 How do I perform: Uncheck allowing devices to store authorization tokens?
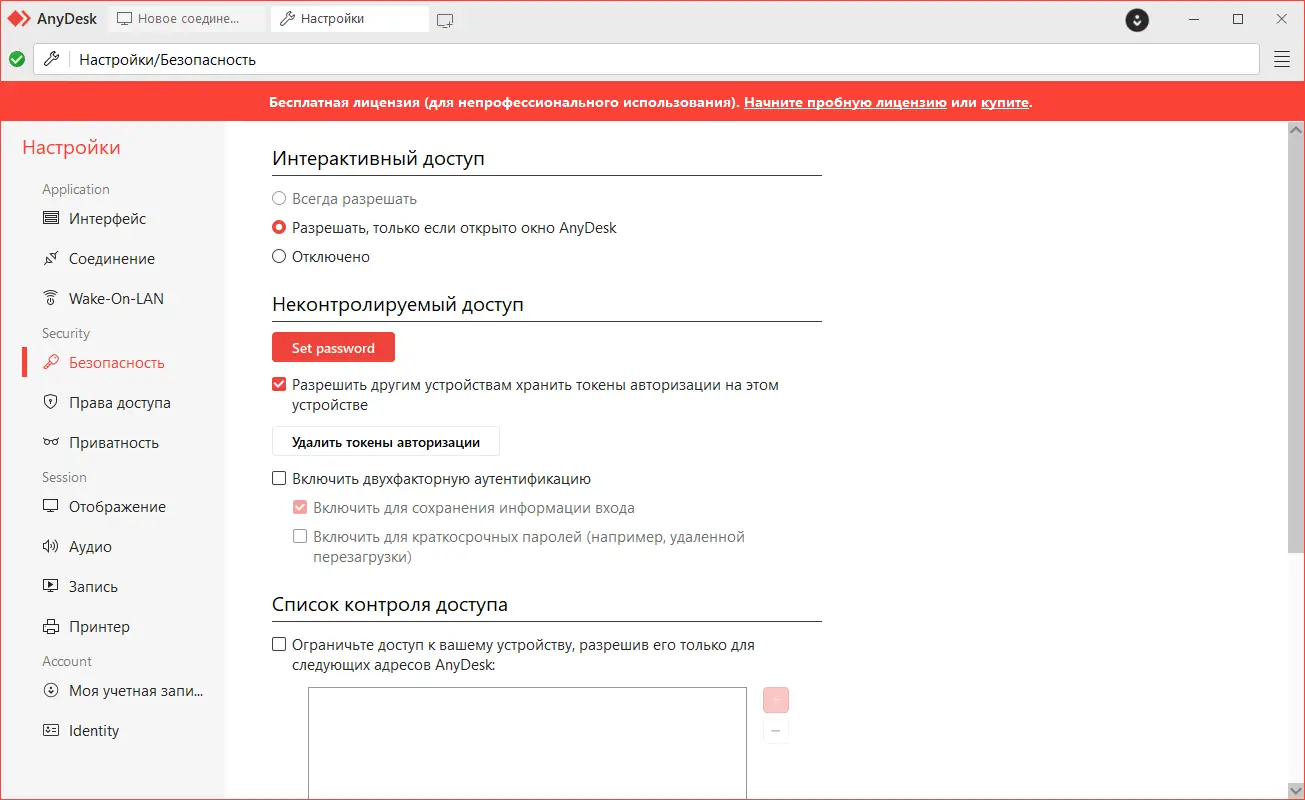click(279, 385)
